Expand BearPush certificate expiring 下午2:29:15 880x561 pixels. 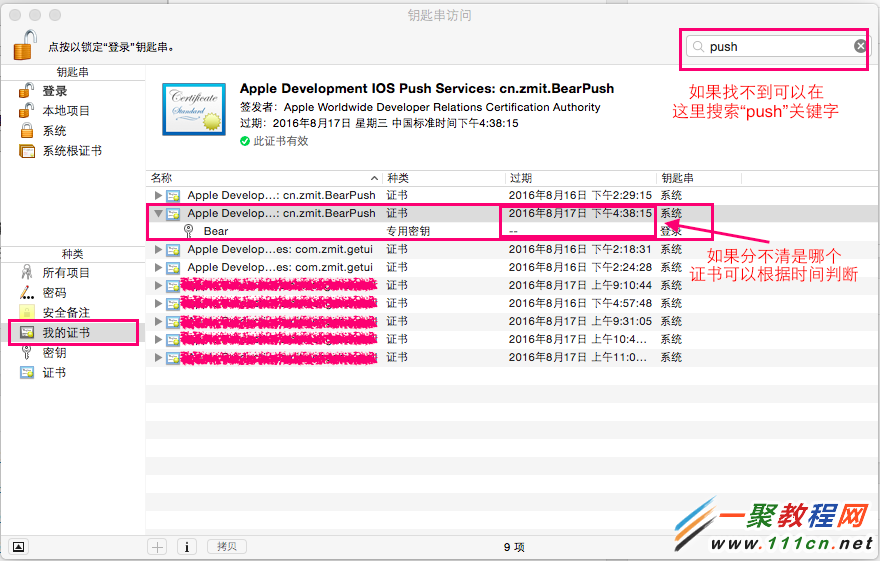(158, 195)
